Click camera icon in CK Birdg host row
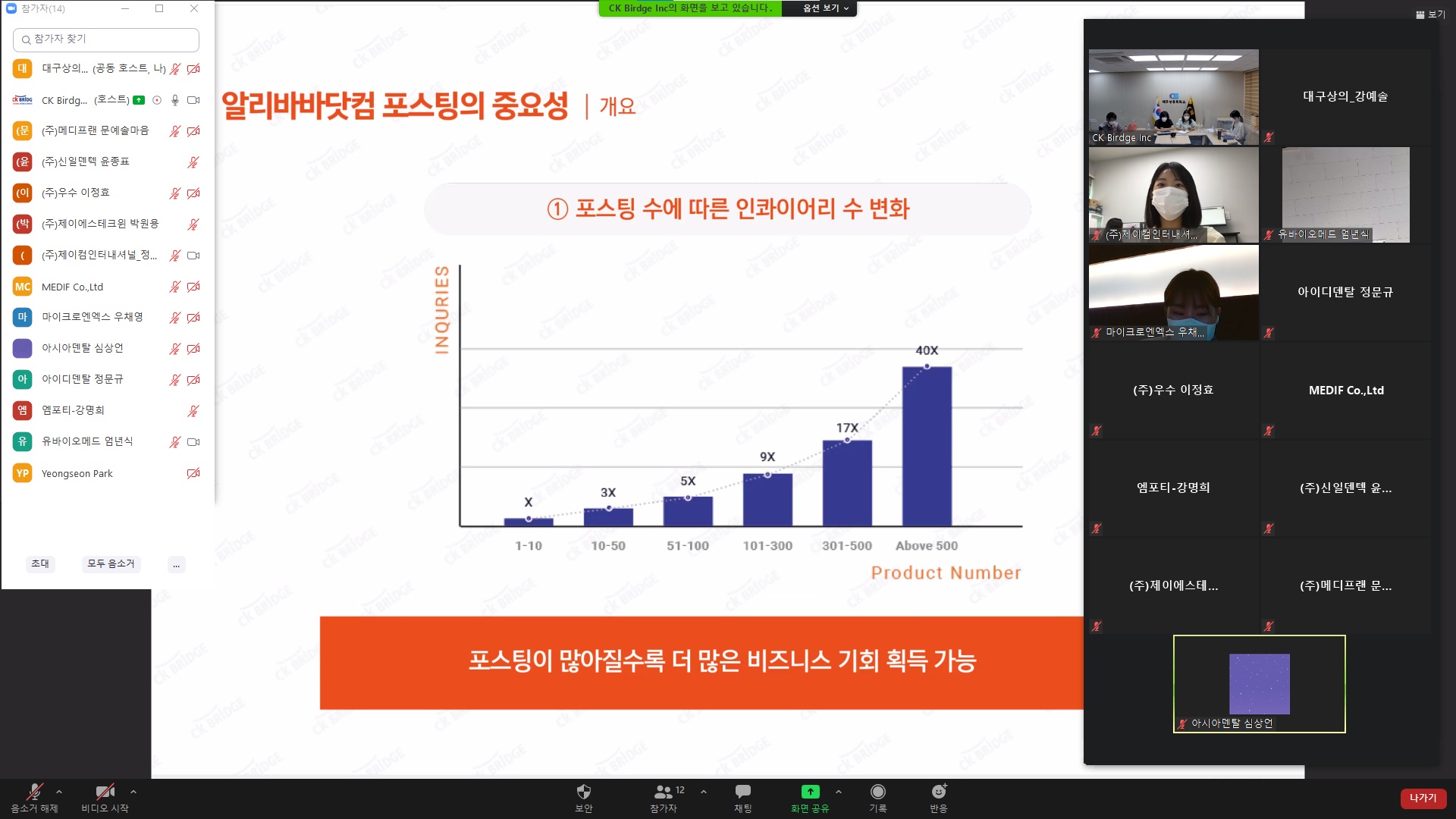Screen dimensions: 1456x819 (x=194, y=100)
